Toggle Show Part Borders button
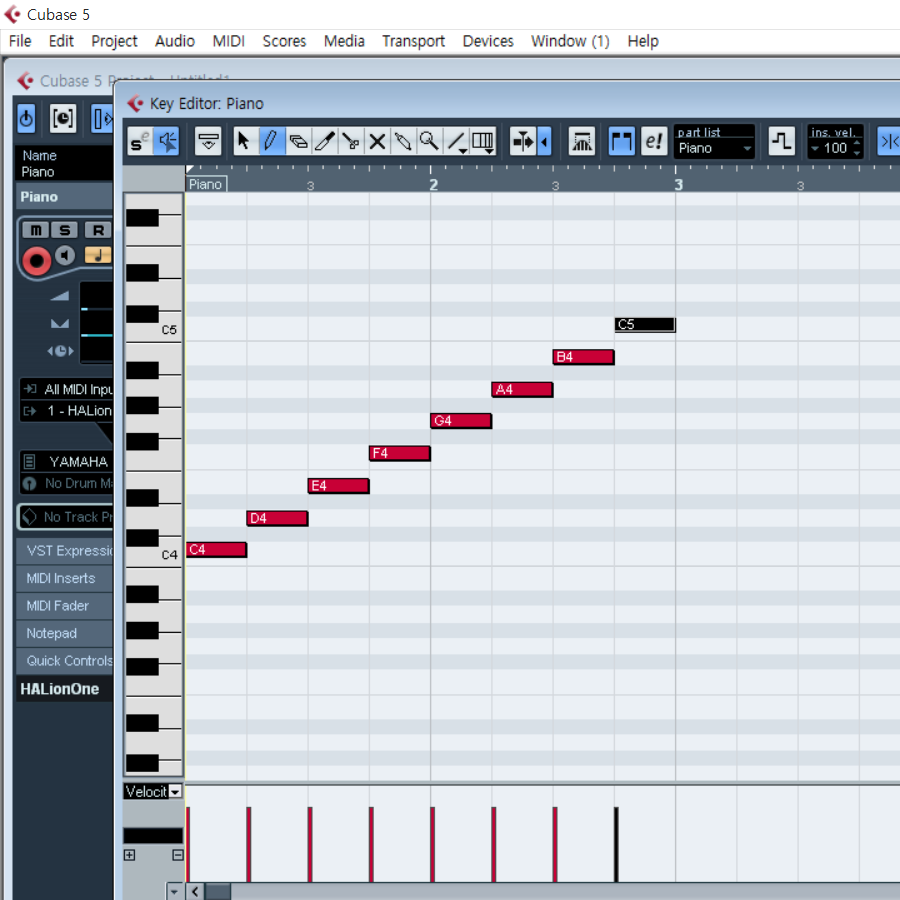Screen dimensions: 900x900 coord(622,141)
